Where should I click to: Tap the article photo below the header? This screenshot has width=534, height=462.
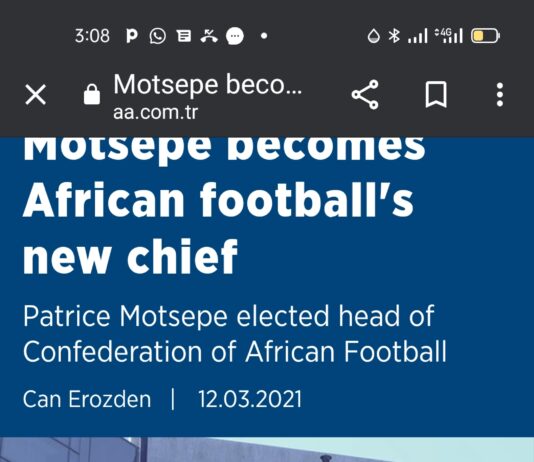[267, 449]
